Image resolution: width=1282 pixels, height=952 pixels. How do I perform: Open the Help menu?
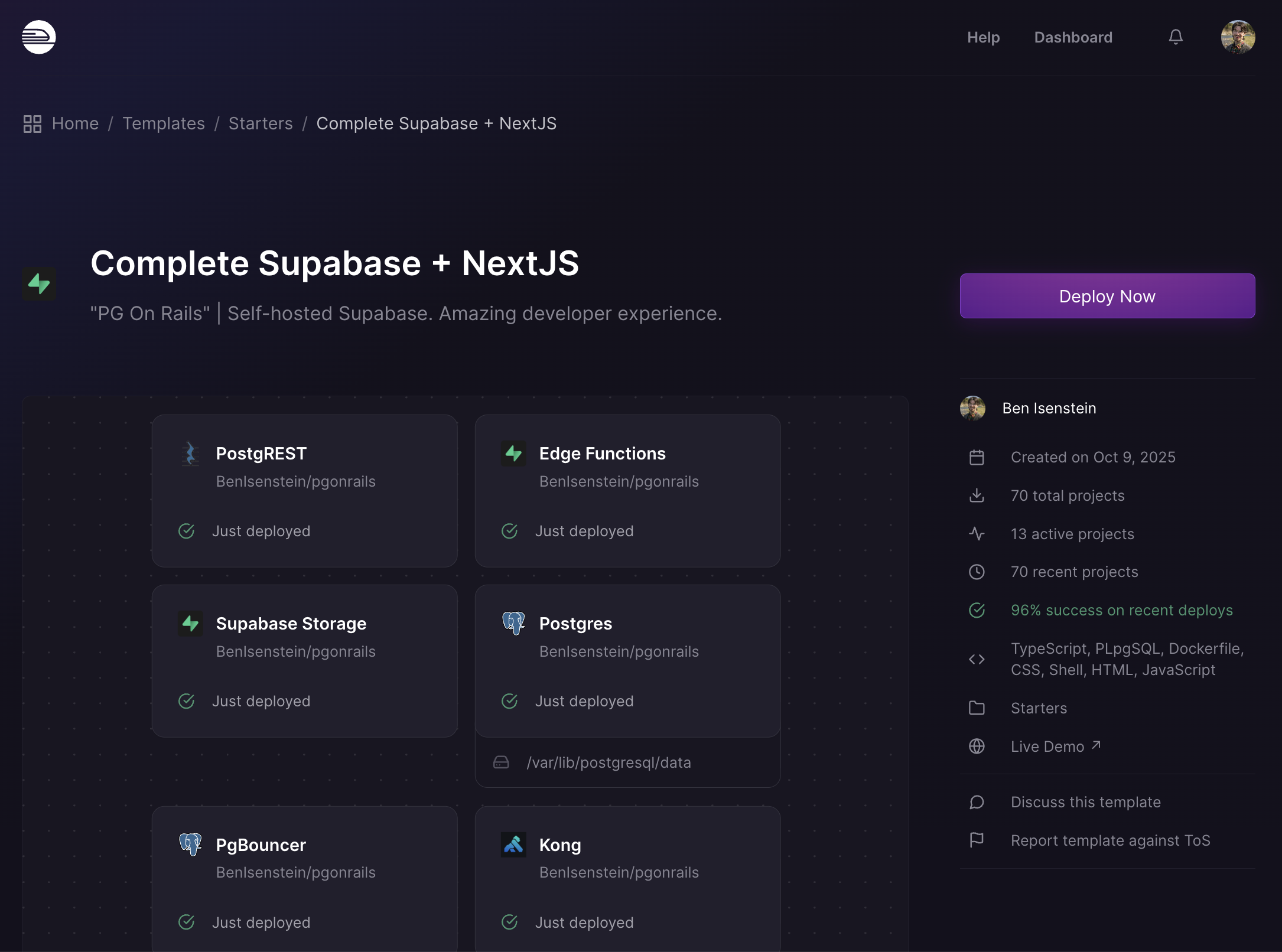983,37
